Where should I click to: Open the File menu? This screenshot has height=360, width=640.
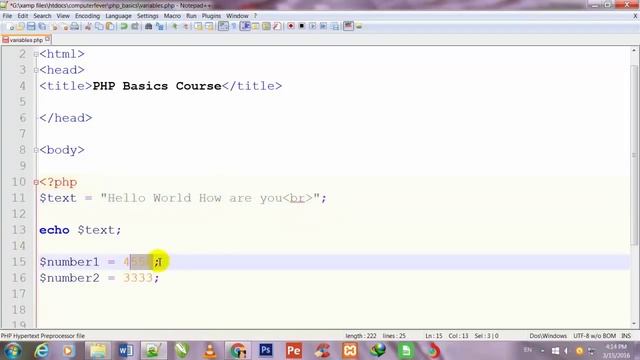click(x=7, y=16)
